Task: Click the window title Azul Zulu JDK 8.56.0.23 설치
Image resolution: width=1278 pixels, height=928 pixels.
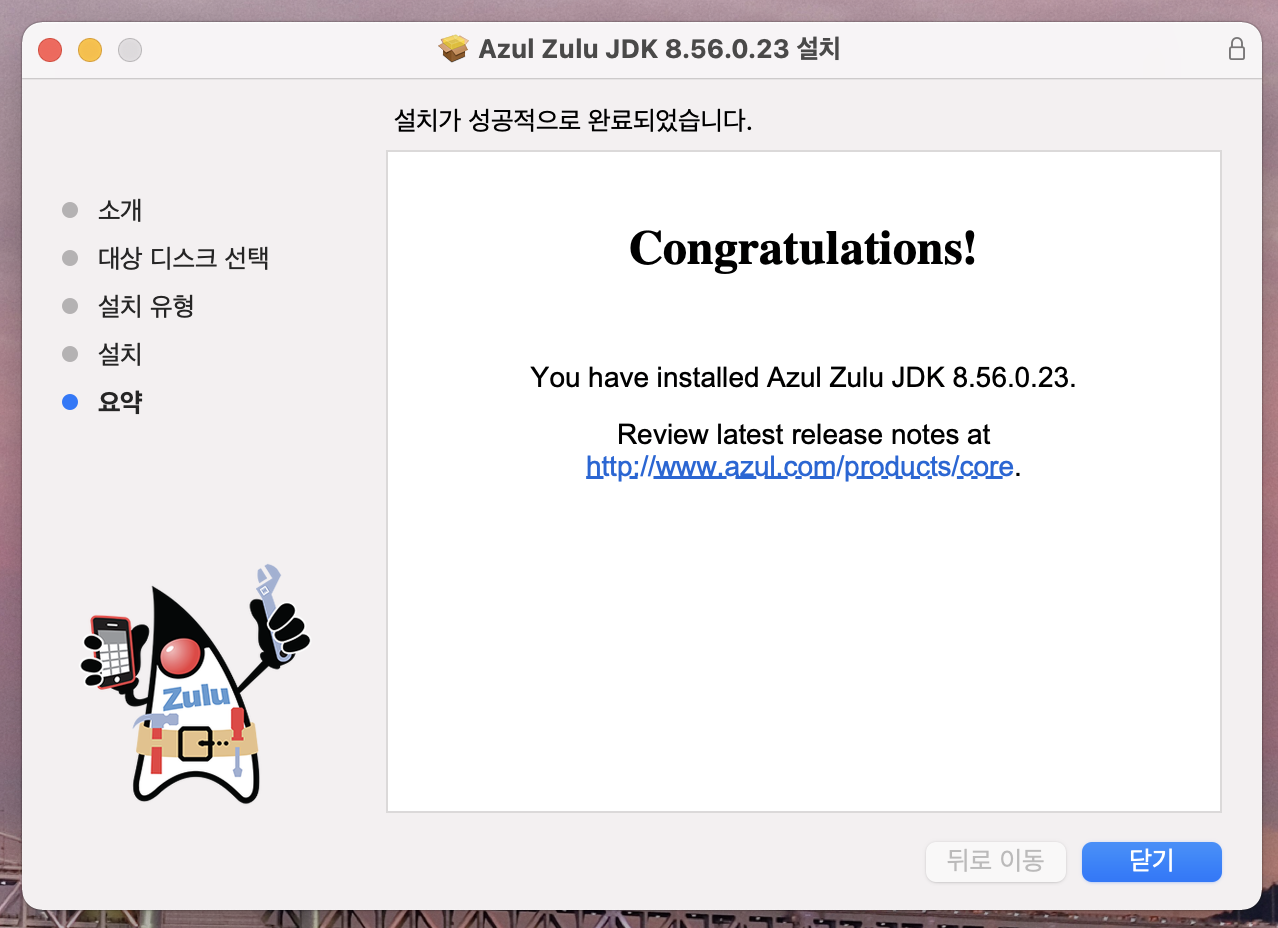Action: coord(659,49)
